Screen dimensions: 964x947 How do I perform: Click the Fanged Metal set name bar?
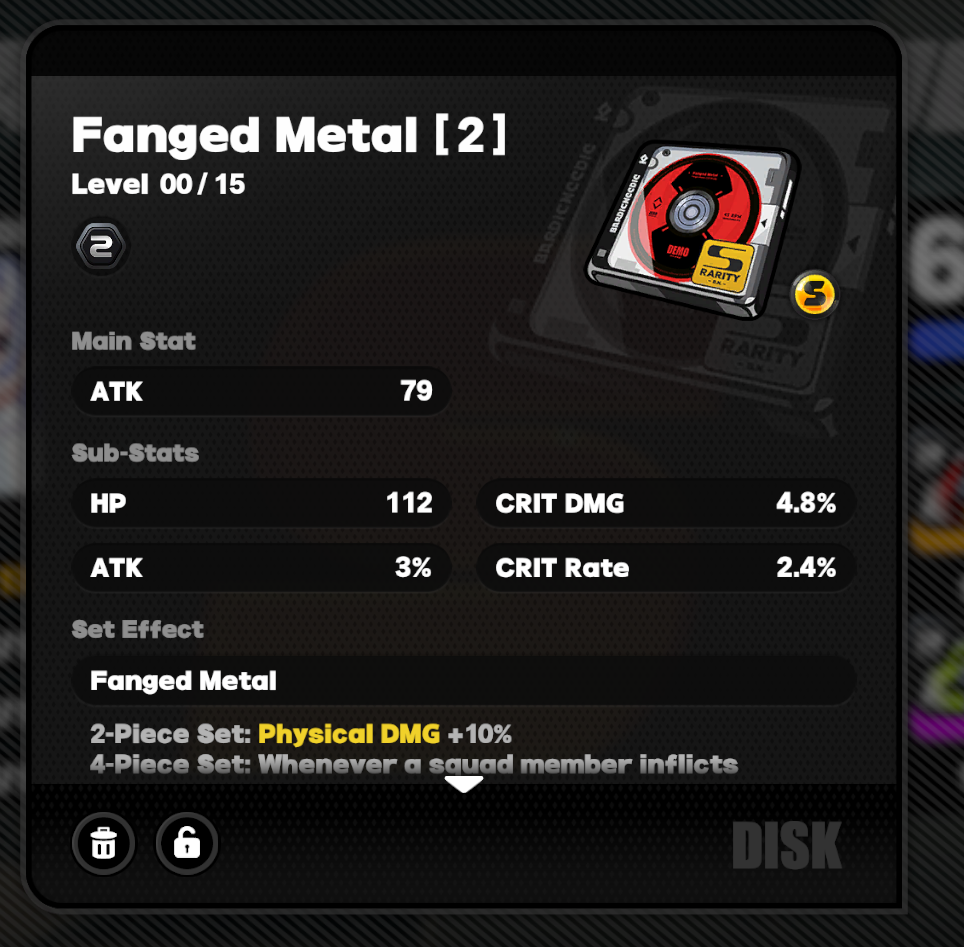464,681
